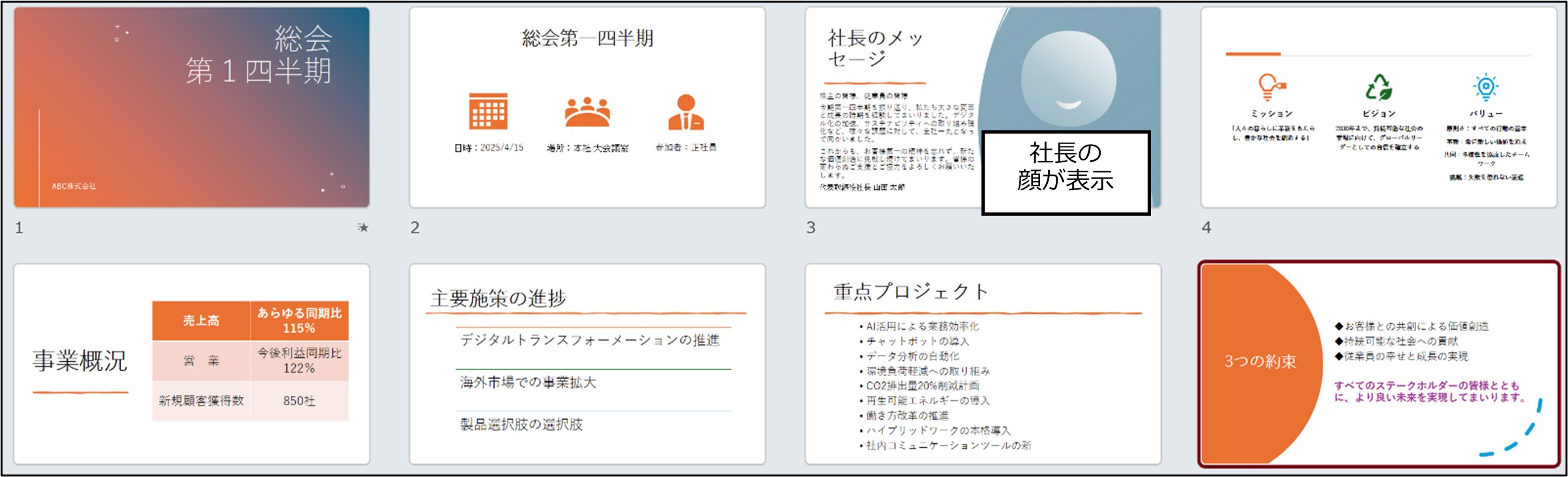Click the 持続可能な社会への貢献 line
Image resolution: width=1568 pixels, height=477 pixels.
point(1396,341)
